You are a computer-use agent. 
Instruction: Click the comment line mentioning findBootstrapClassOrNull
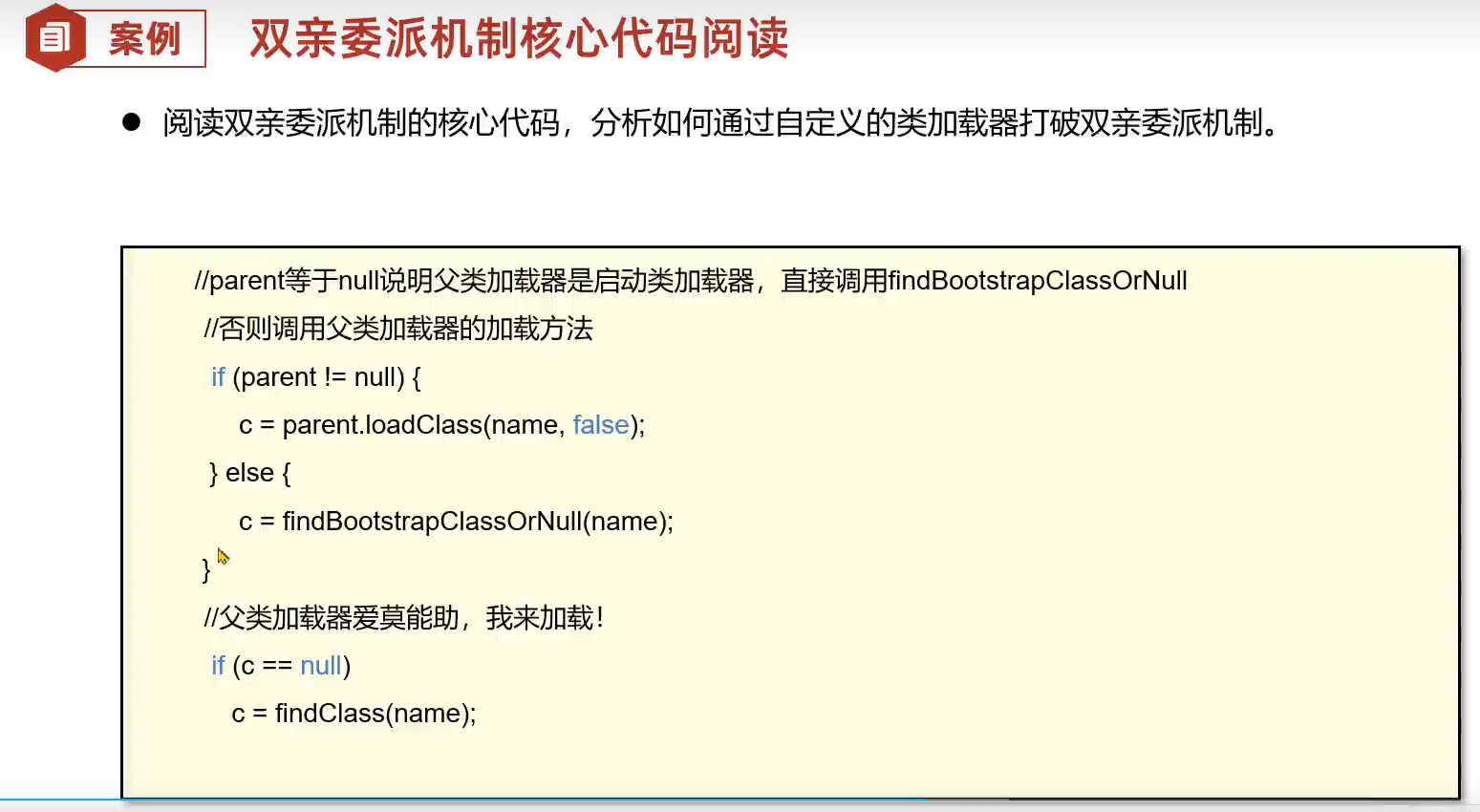point(690,281)
